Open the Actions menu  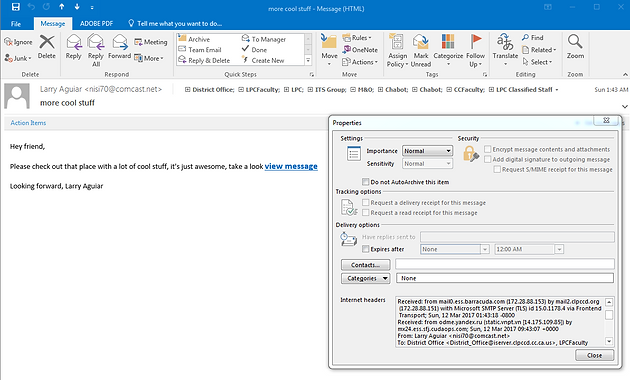tap(360, 62)
